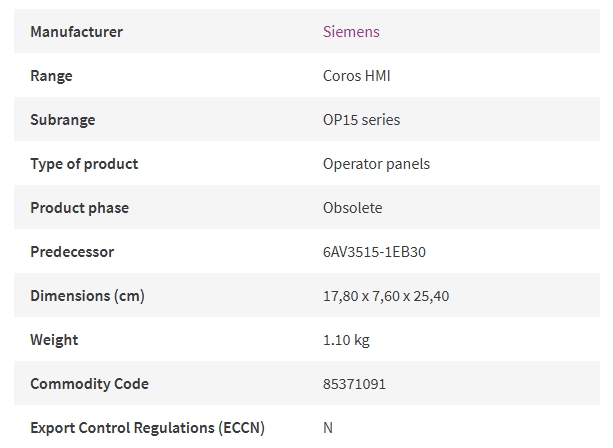The width and height of the screenshot is (613, 448).
Task: Click the Subrange label
Action: pyautogui.click(x=63, y=120)
